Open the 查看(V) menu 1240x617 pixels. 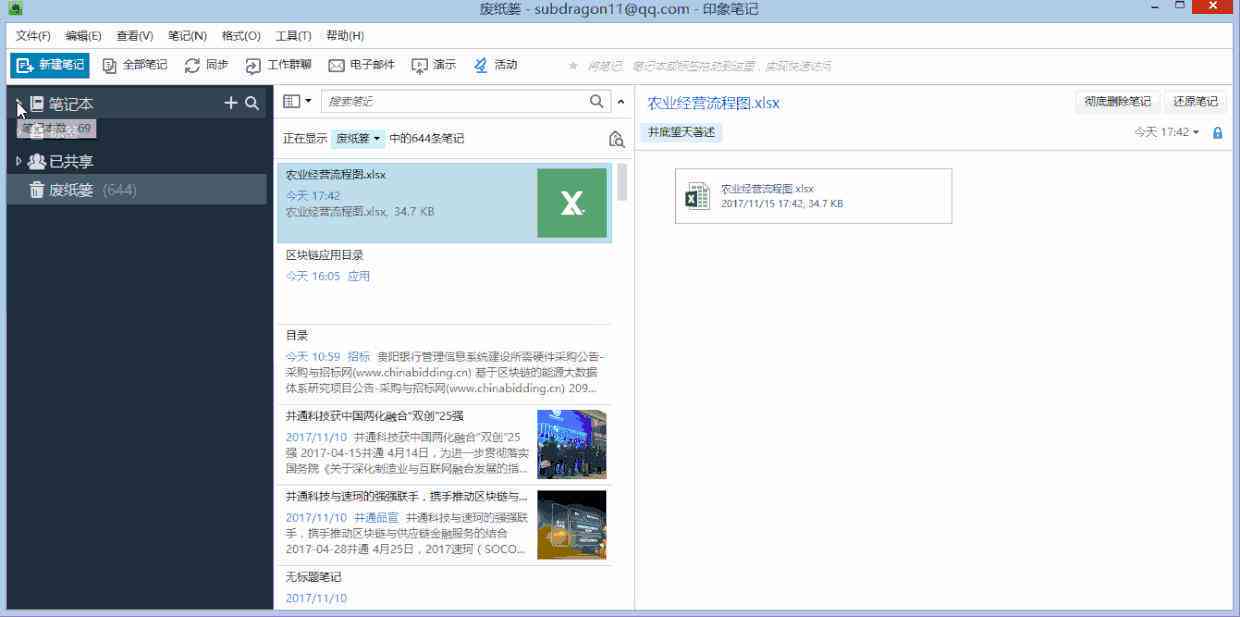coord(135,36)
